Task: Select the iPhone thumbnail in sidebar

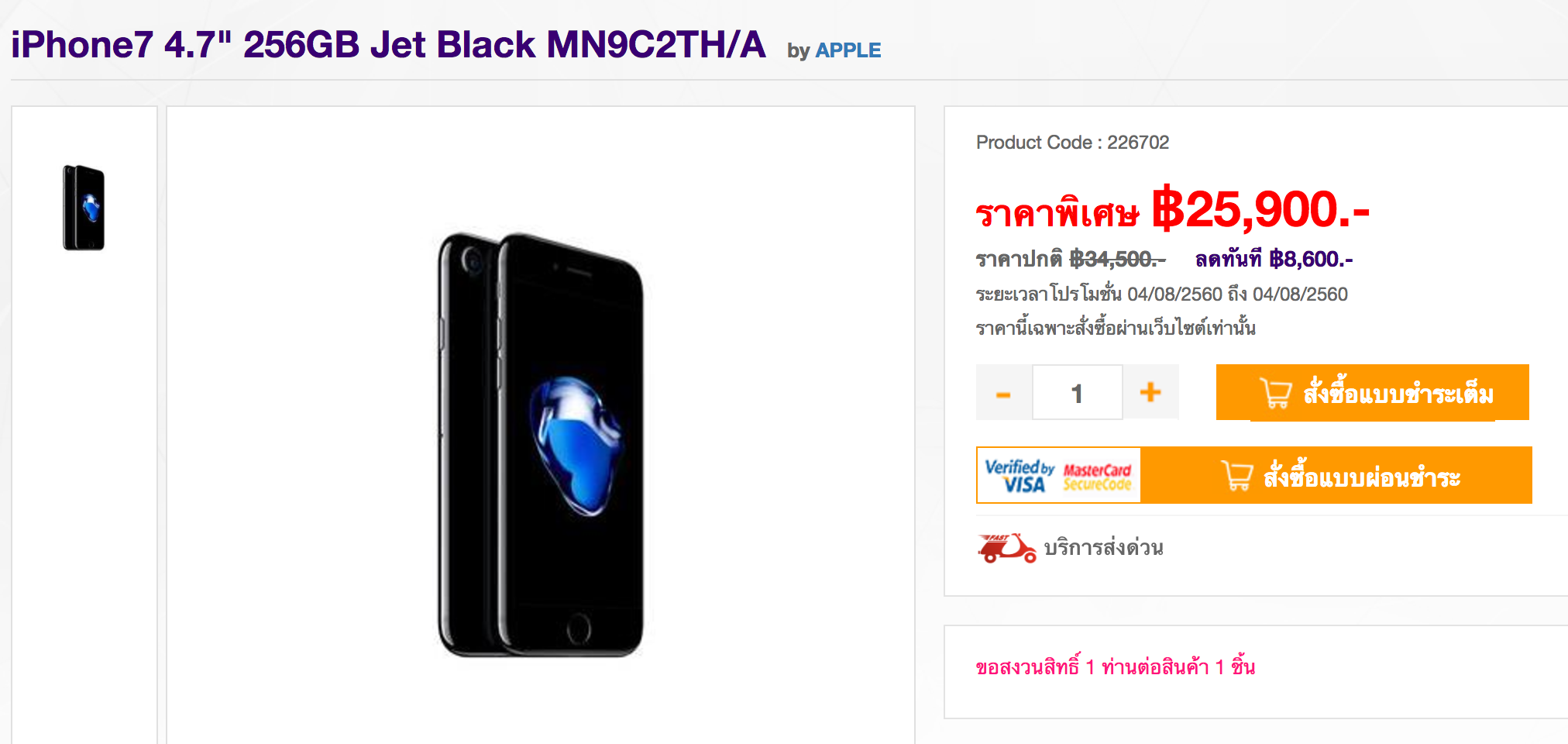Action: [x=84, y=208]
